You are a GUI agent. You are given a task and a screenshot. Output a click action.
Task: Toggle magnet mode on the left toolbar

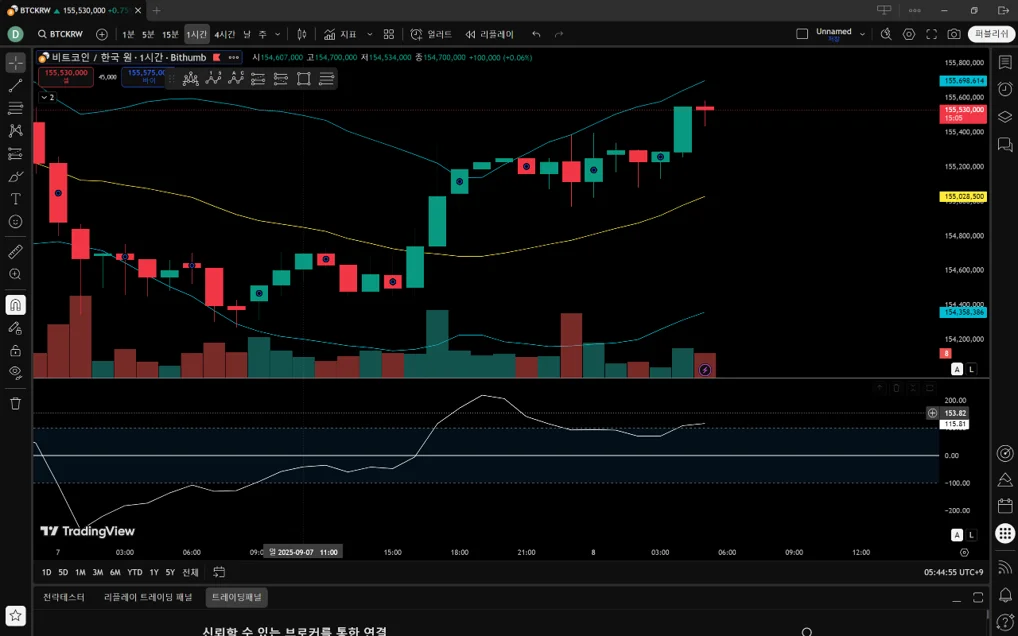pos(16,304)
